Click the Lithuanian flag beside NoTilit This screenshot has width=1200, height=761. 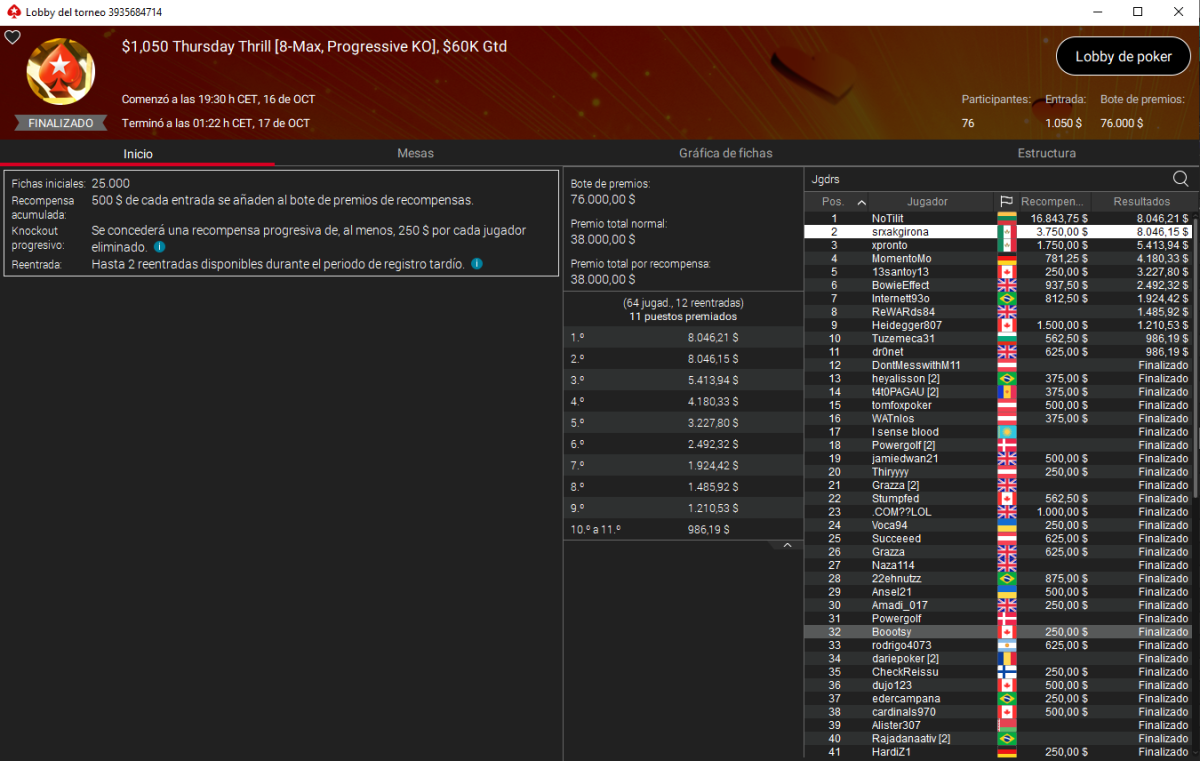coord(1006,218)
